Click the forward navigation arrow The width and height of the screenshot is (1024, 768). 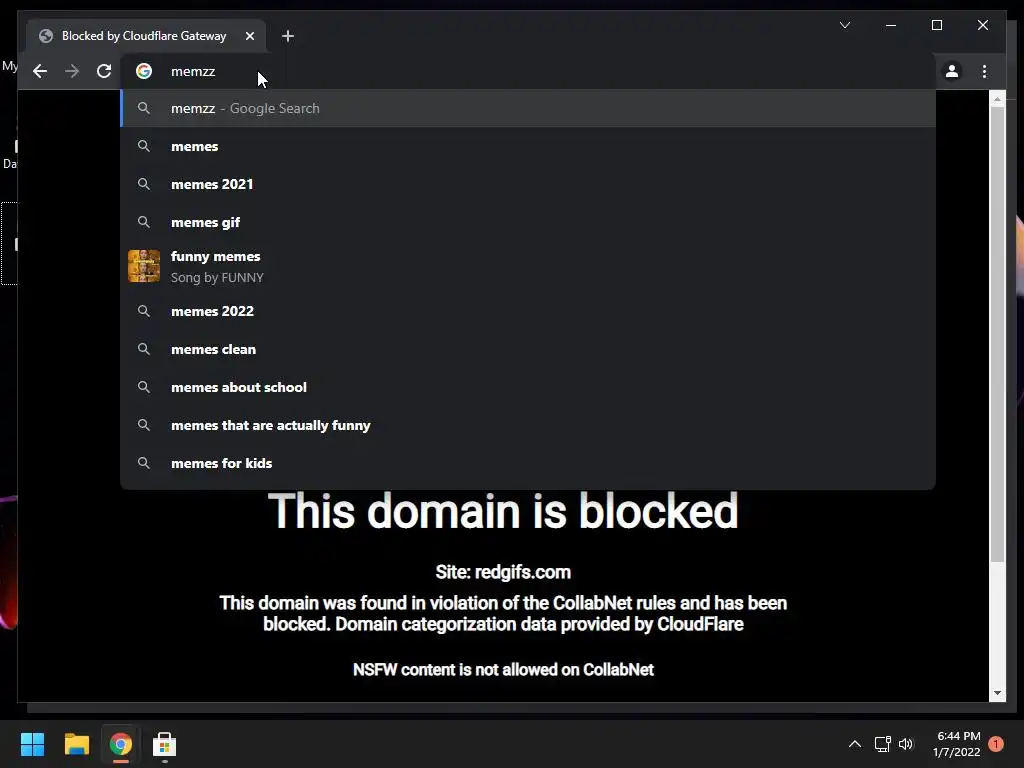(72, 71)
